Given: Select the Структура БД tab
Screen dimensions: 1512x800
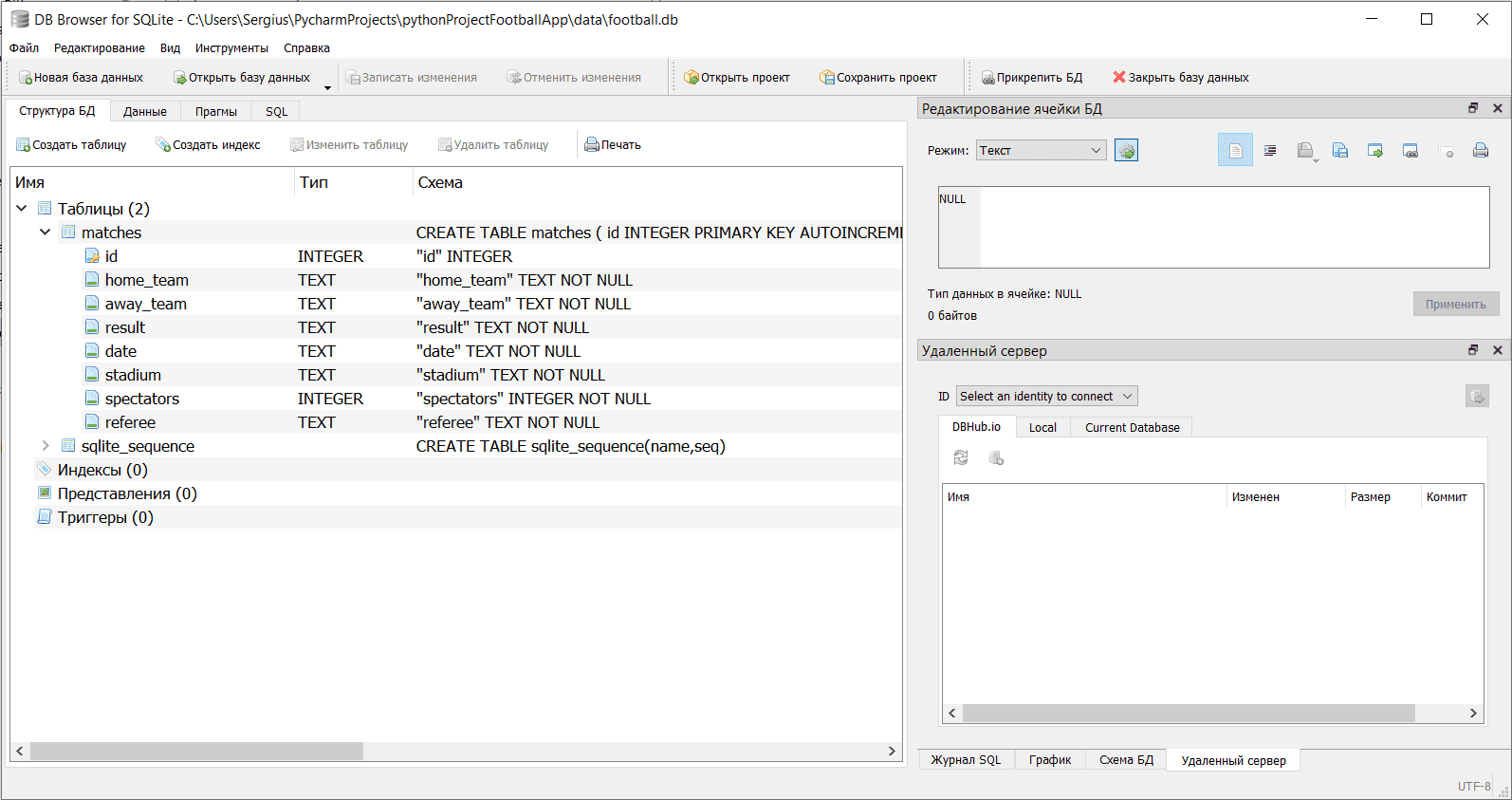Looking at the screenshot, I should coord(57,111).
